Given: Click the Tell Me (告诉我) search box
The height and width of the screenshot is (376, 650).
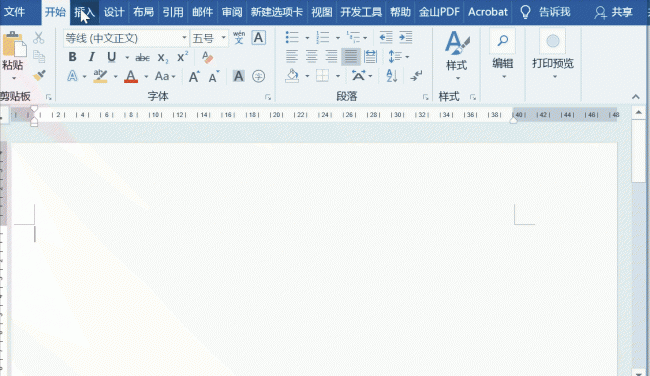Looking at the screenshot, I should (x=545, y=12).
